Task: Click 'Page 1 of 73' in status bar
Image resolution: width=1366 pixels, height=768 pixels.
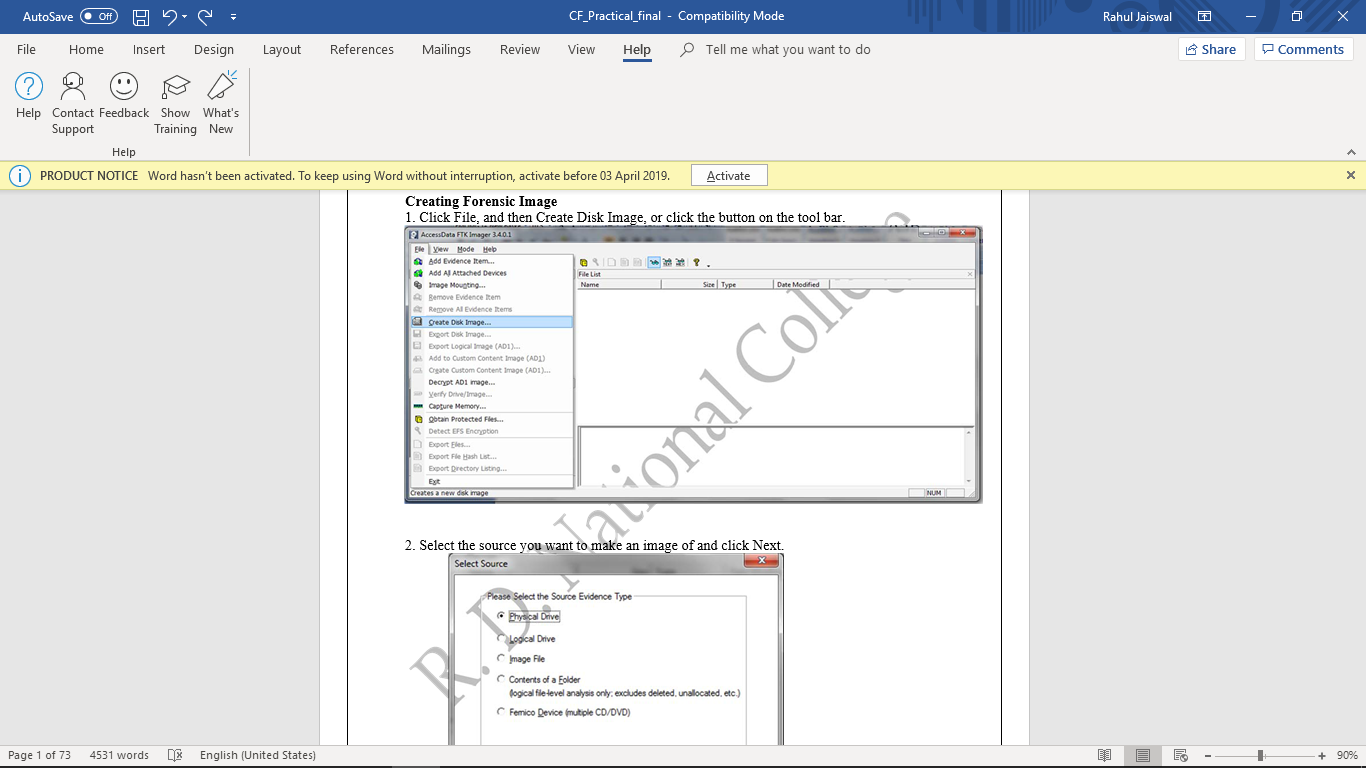Action: pos(39,755)
